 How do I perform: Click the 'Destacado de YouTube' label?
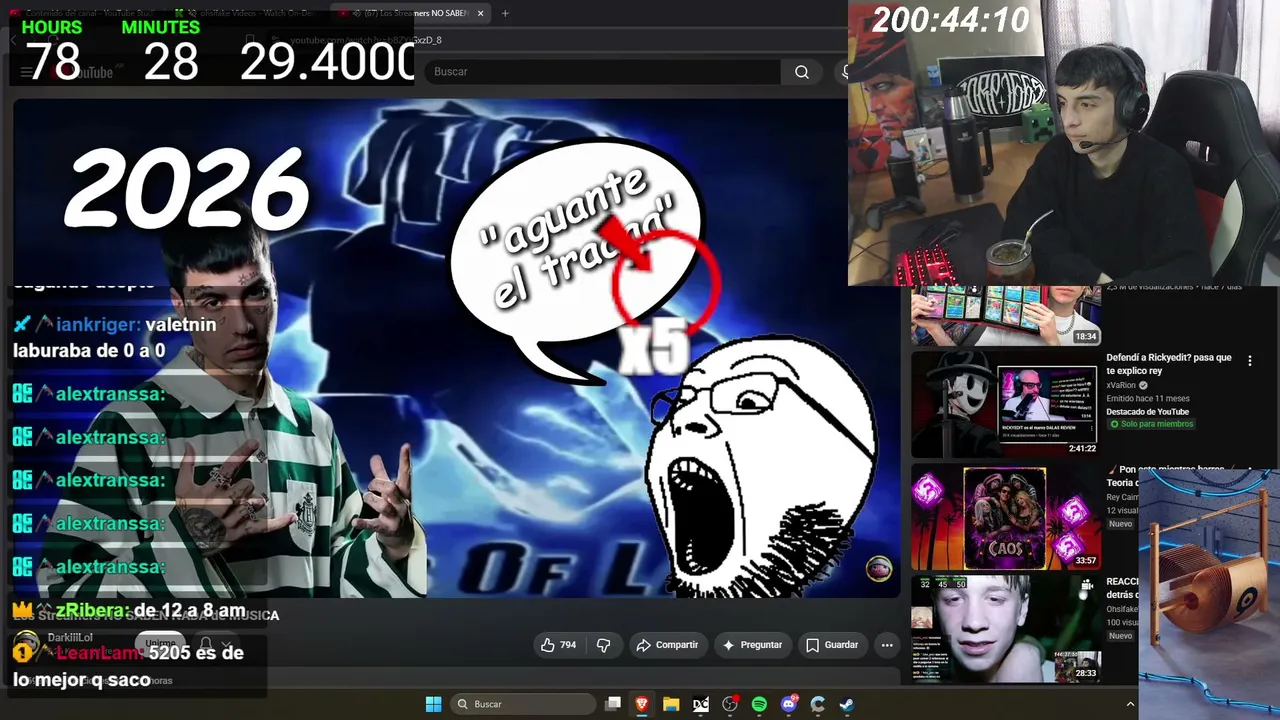click(1147, 411)
